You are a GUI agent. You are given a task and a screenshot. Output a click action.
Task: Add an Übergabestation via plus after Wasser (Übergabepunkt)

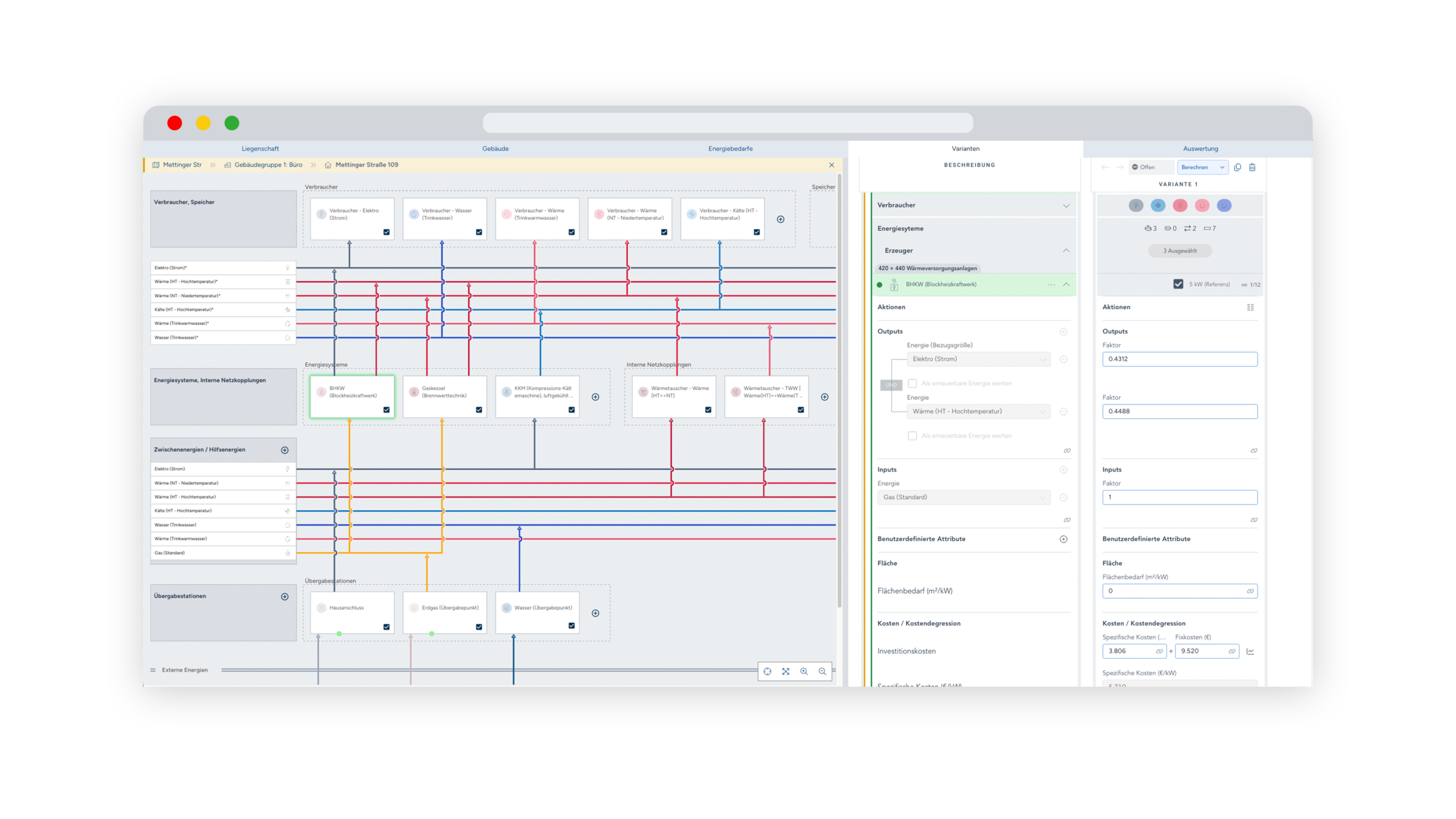pyautogui.click(x=595, y=613)
